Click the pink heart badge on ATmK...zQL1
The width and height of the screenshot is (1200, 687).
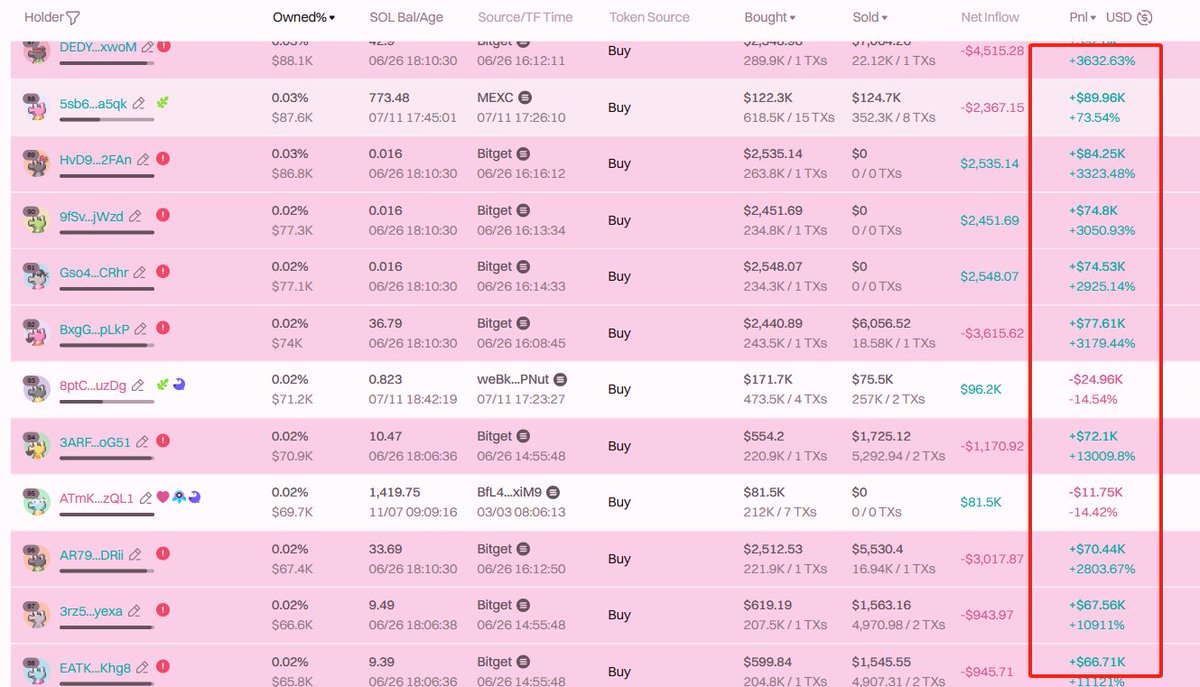[163, 498]
